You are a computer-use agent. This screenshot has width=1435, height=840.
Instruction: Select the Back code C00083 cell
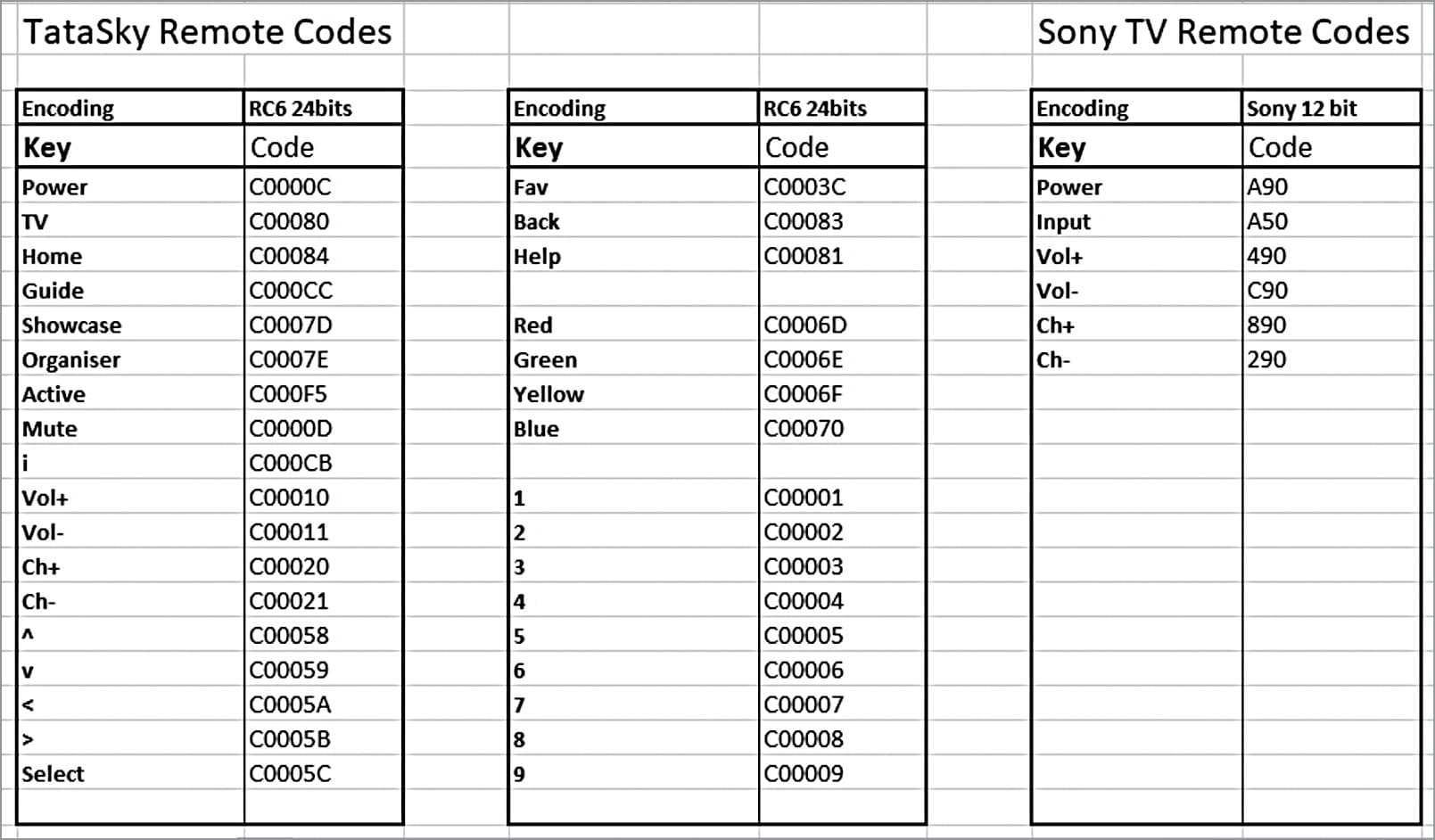803,222
